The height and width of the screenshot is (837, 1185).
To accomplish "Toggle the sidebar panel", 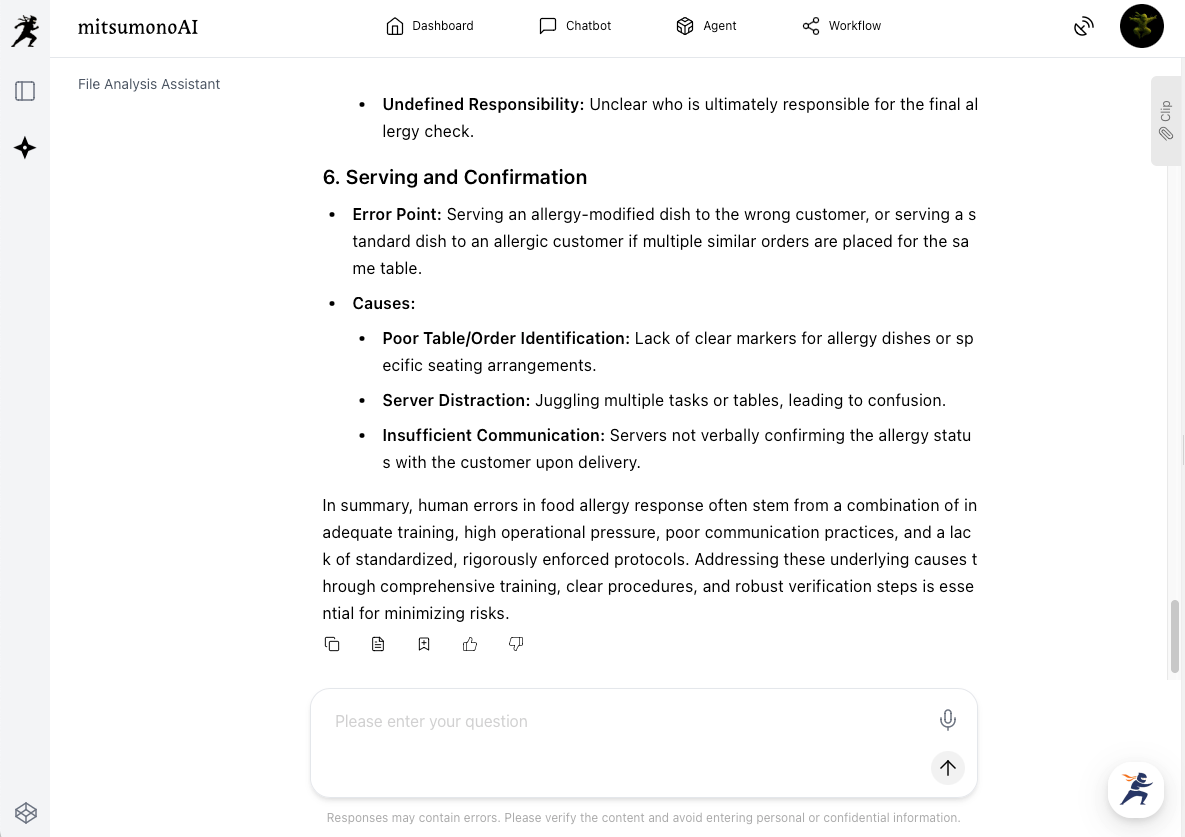I will [x=25, y=91].
